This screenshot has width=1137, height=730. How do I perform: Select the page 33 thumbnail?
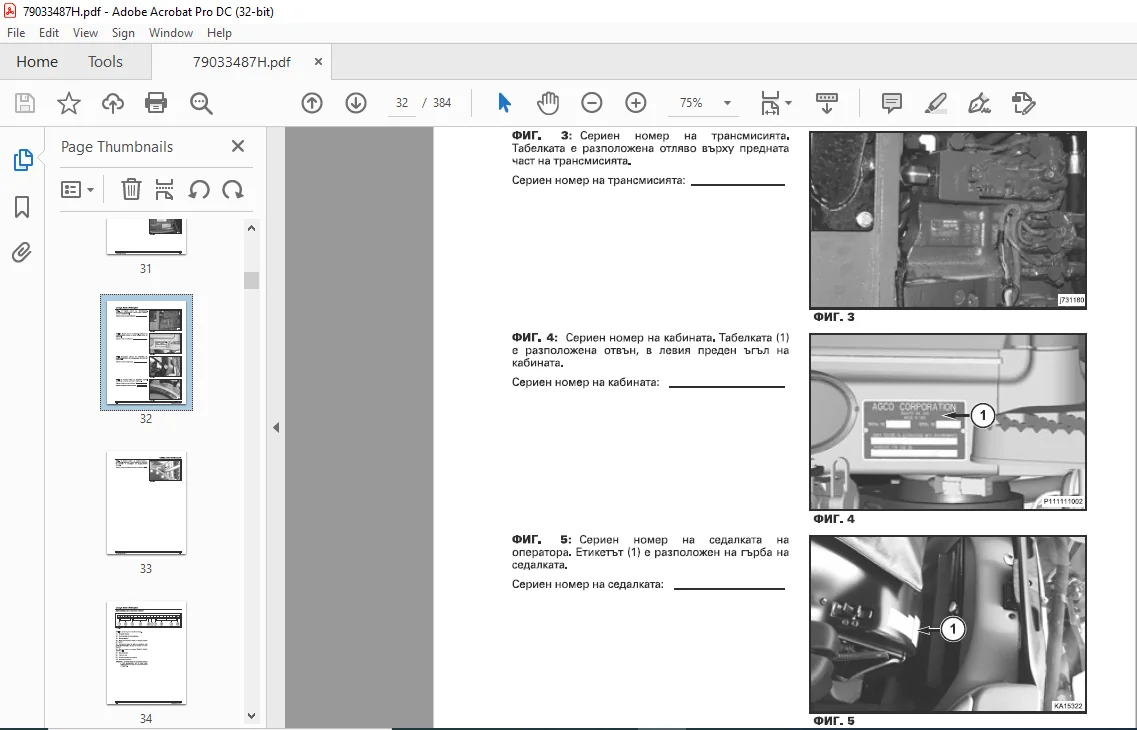[146, 502]
